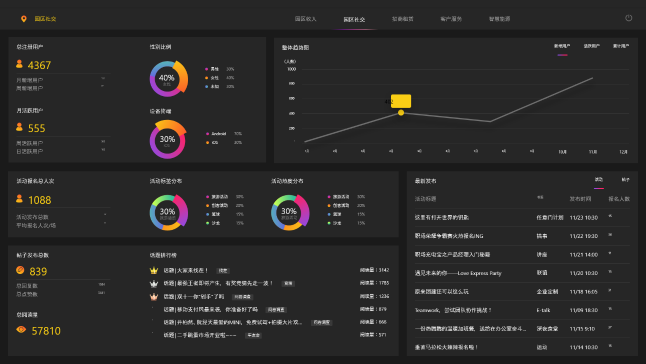
Task: Click the orange icon beside 839
Action: tap(20, 270)
